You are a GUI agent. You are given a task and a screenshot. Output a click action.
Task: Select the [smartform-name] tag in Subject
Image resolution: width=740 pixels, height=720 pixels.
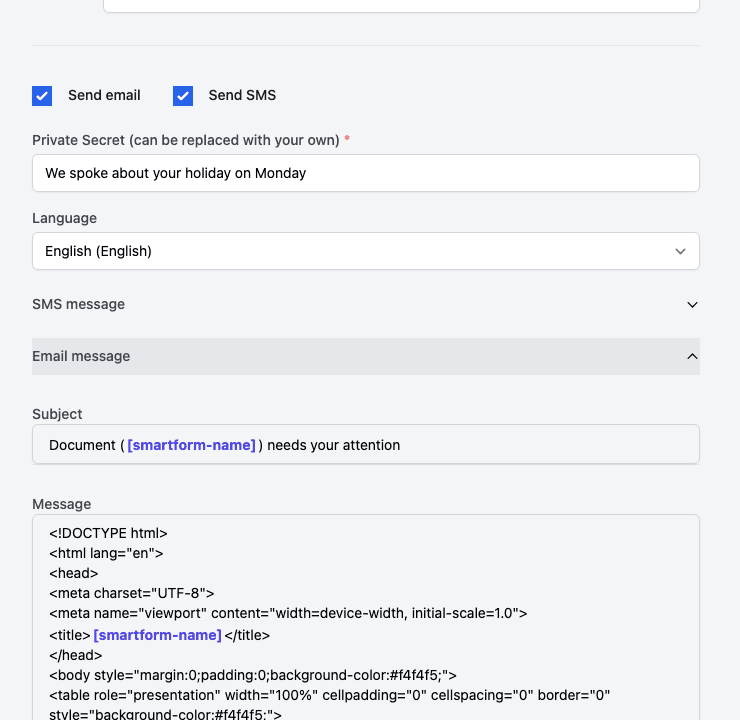tap(191, 445)
